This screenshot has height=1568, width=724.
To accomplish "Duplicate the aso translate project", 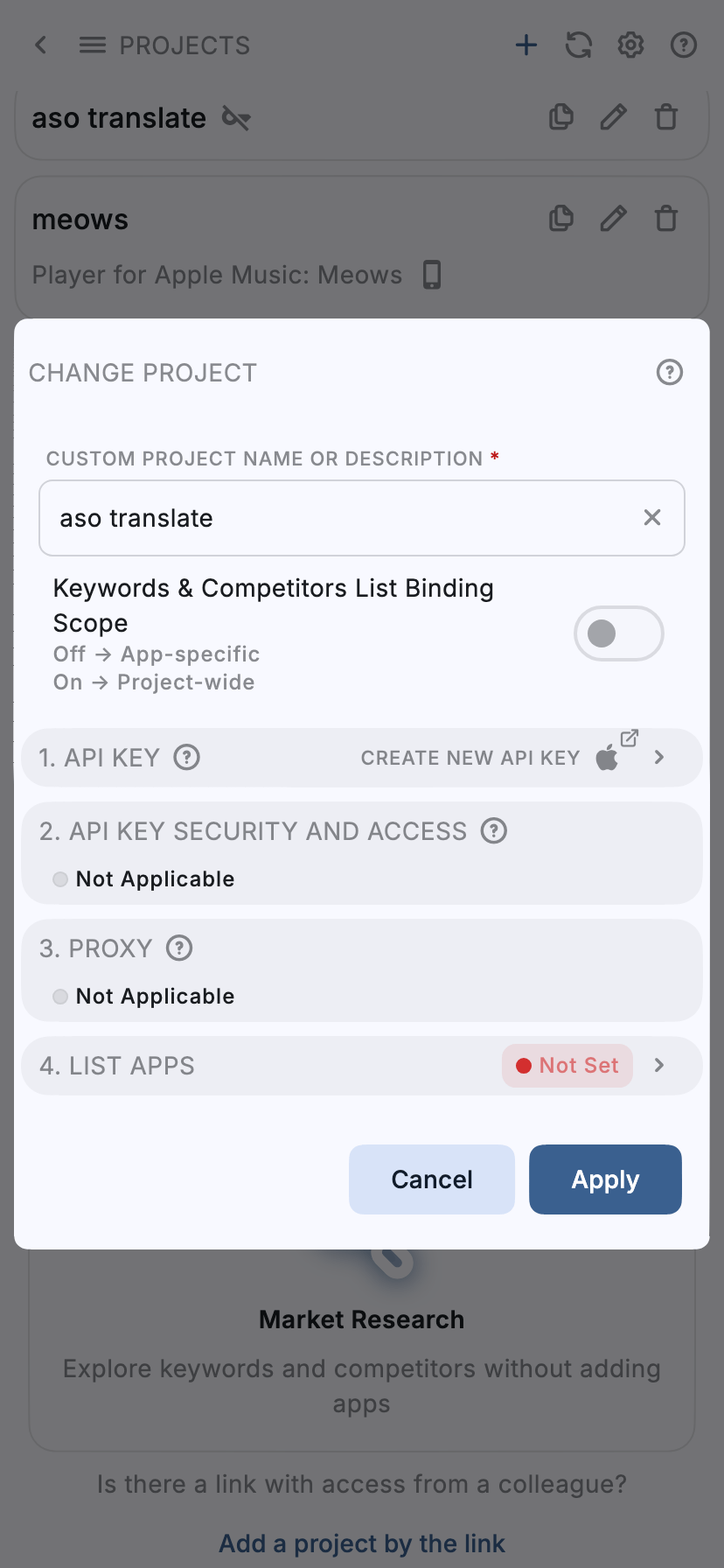I will 561,117.
